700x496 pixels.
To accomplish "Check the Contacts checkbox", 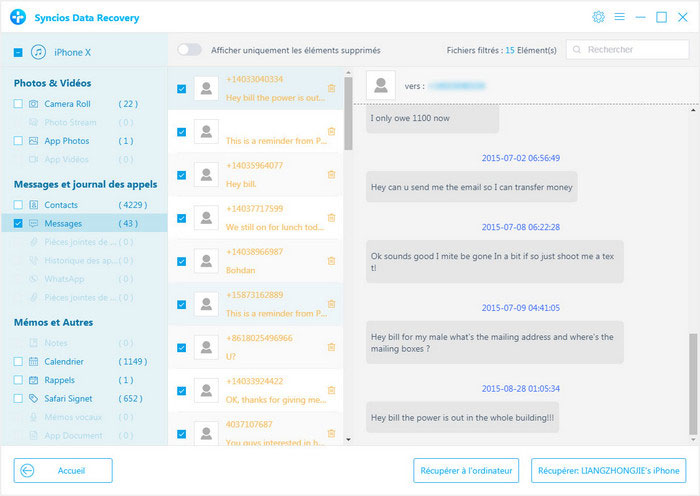I will tap(19, 205).
